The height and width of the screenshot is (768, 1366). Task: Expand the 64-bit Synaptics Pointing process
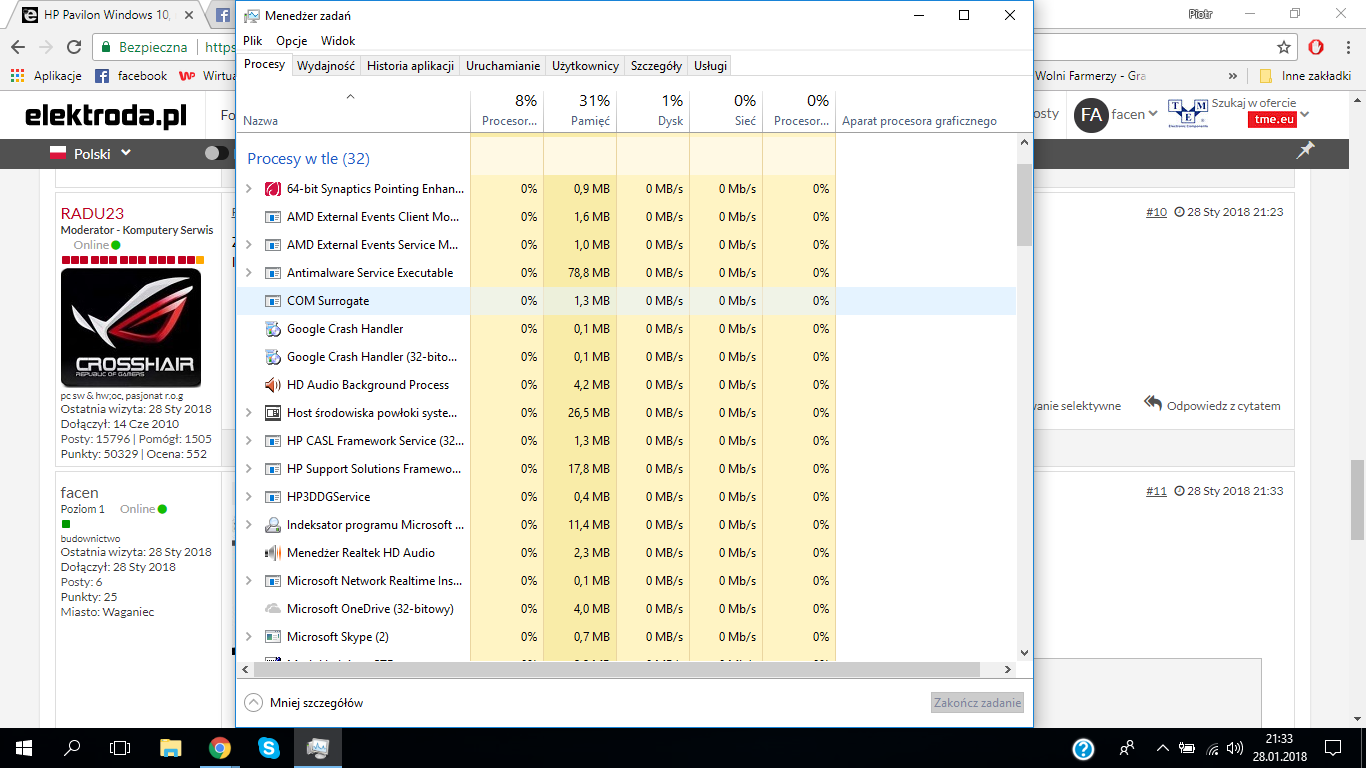249,189
